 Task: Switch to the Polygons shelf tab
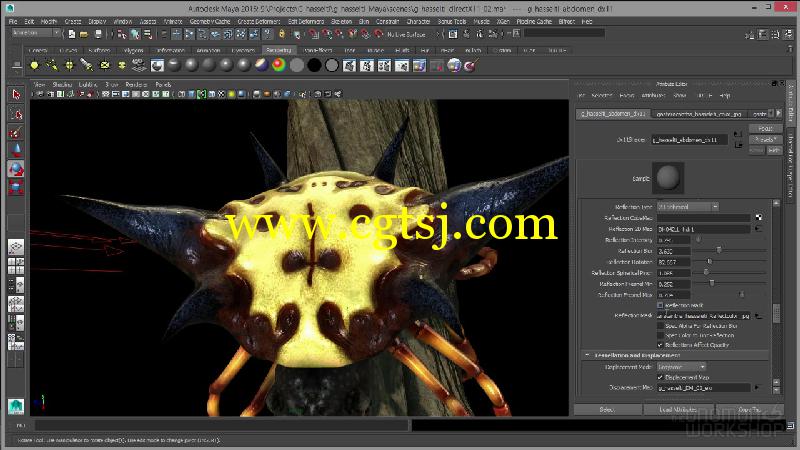pos(133,51)
